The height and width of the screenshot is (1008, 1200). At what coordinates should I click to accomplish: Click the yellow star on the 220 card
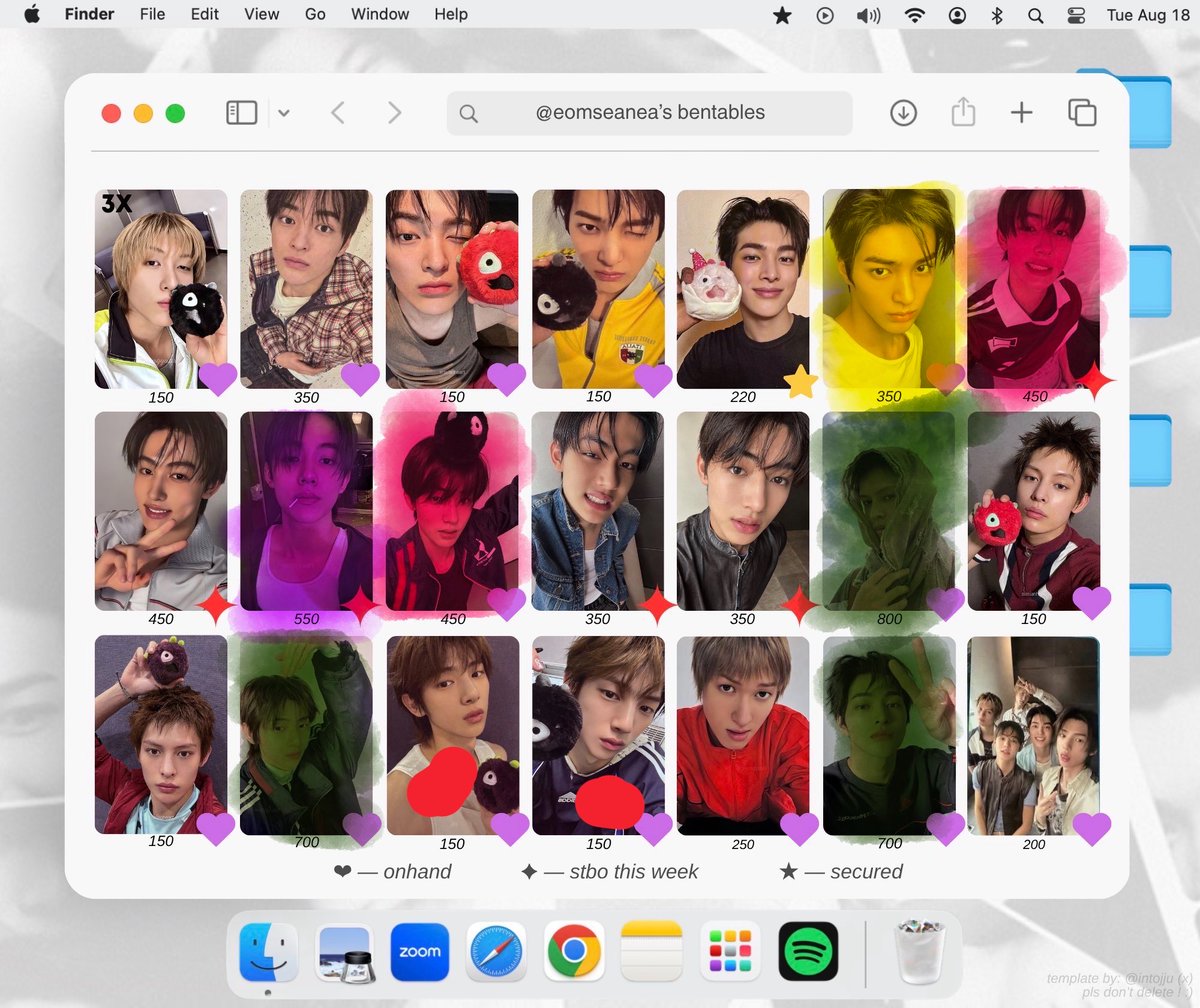(x=800, y=381)
